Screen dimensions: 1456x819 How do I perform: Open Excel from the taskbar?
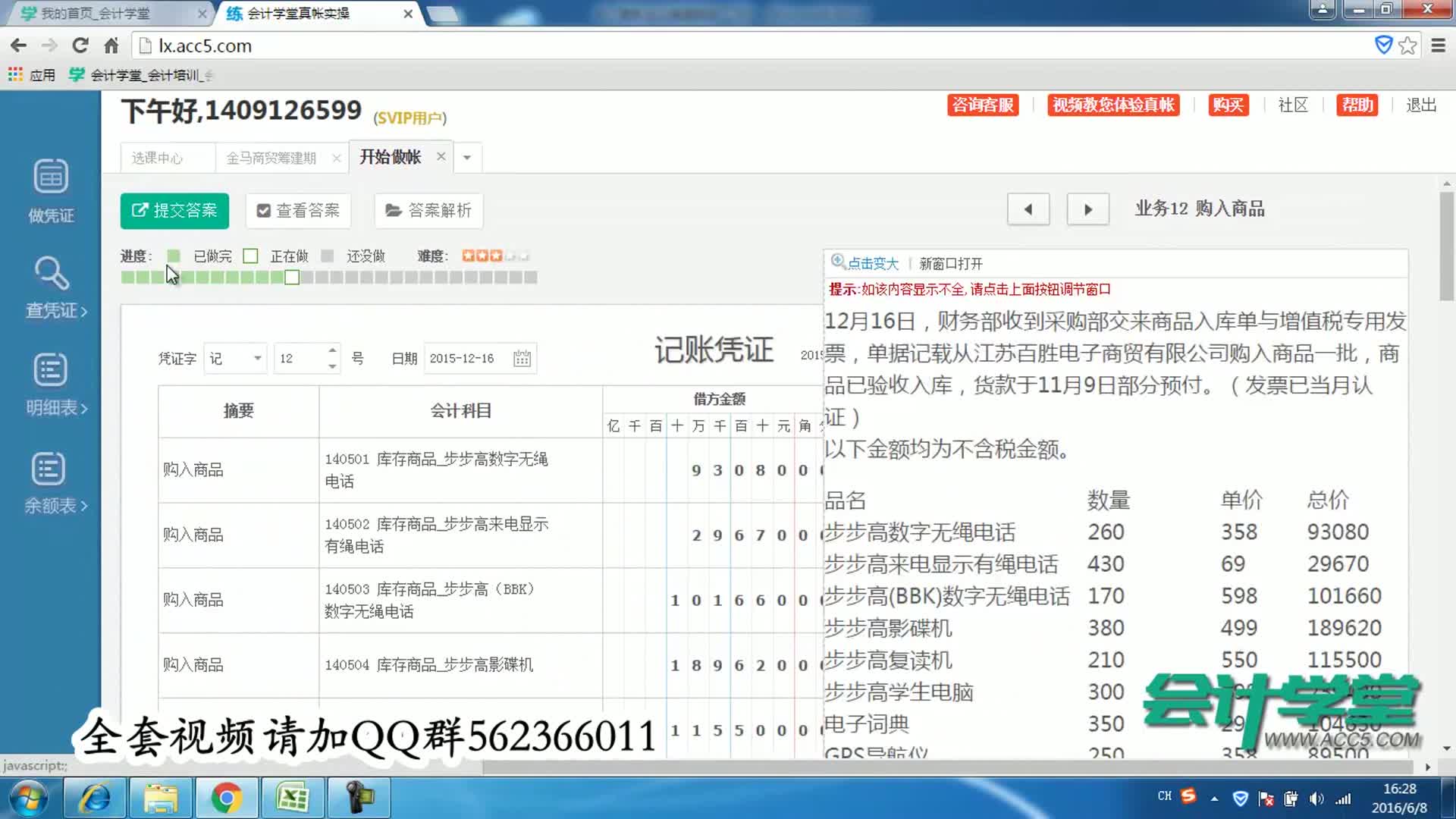(x=293, y=798)
